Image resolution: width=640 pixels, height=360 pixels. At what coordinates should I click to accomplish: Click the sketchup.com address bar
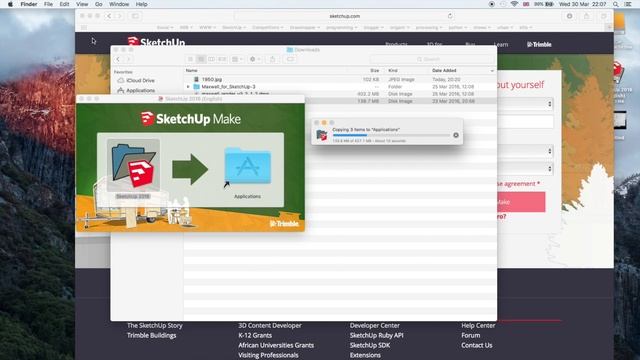pyautogui.click(x=344, y=16)
